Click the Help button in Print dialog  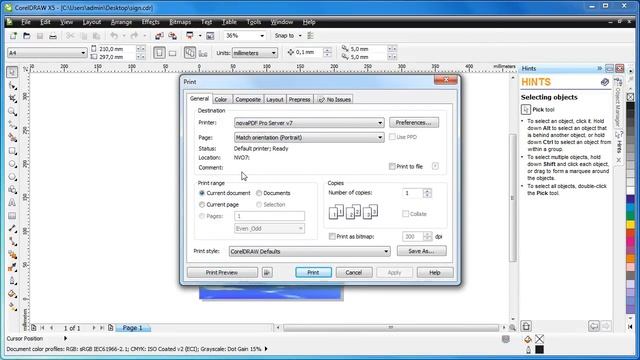435,272
